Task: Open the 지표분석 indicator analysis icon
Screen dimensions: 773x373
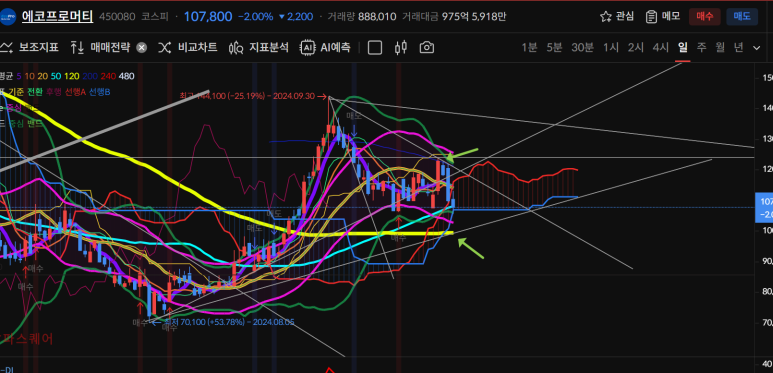Action: pyautogui.click(x=237, y=48)
